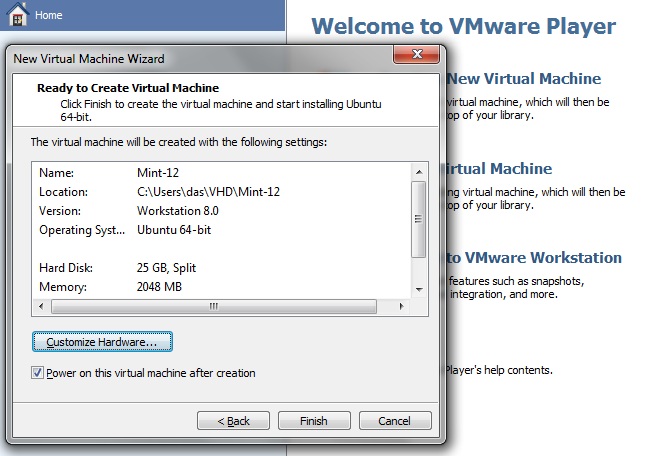
Task: Click the 'to VMware Workstation' upgrade link
Action: pyautogui.click(x=534, y=258)
